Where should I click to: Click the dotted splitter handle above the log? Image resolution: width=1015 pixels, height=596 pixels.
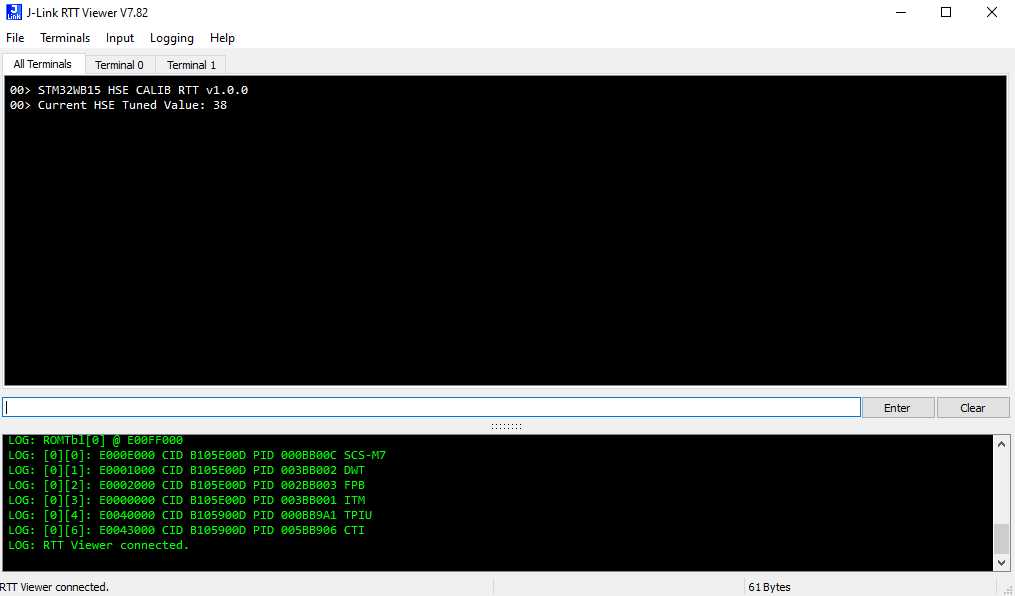pyautogui.click(x=506, y=426)
